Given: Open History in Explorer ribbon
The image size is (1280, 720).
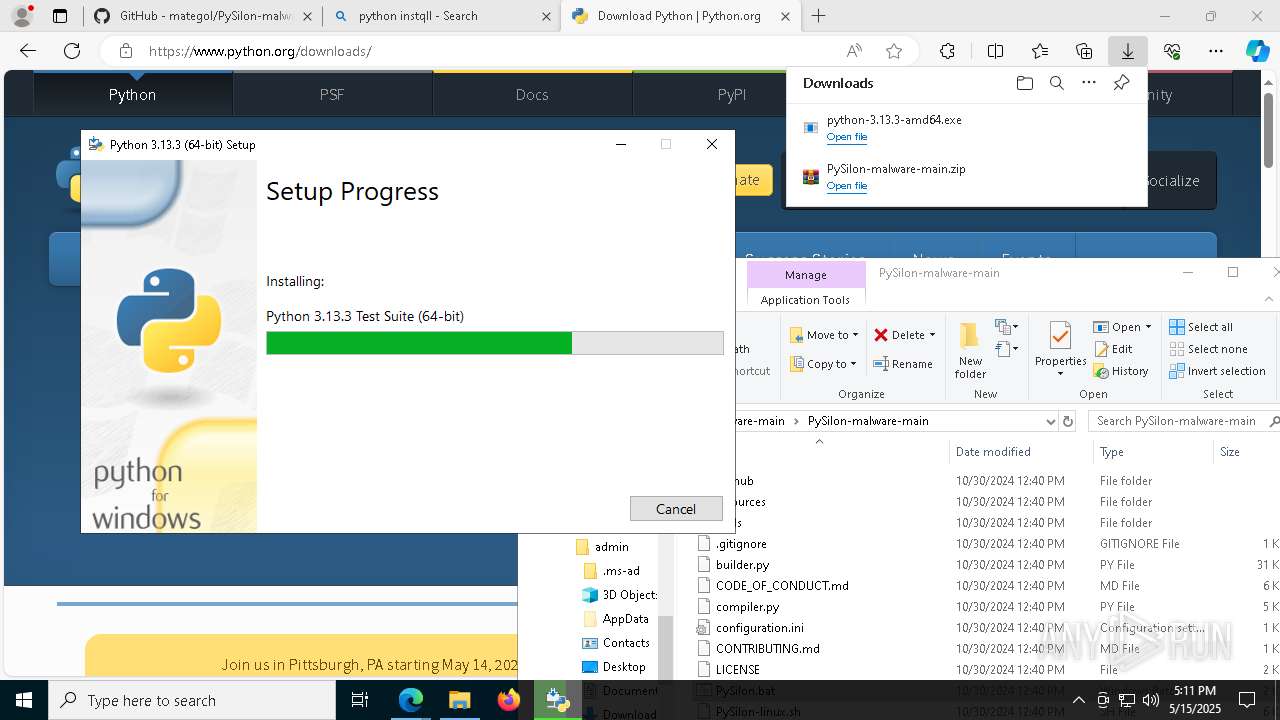Looking at the screenshot, I should [x=1121, y=371].
